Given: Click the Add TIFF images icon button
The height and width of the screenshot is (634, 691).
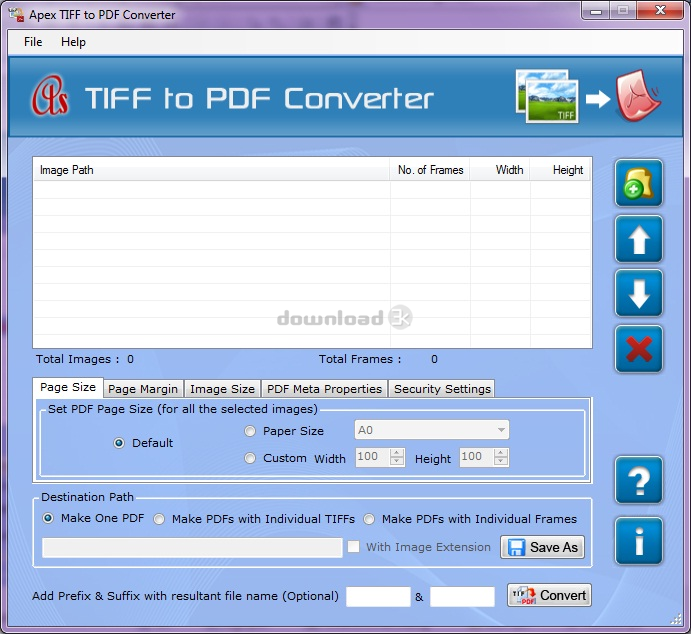Looking at the screenshot, I should pyautogui.click(x=639, y=183).
